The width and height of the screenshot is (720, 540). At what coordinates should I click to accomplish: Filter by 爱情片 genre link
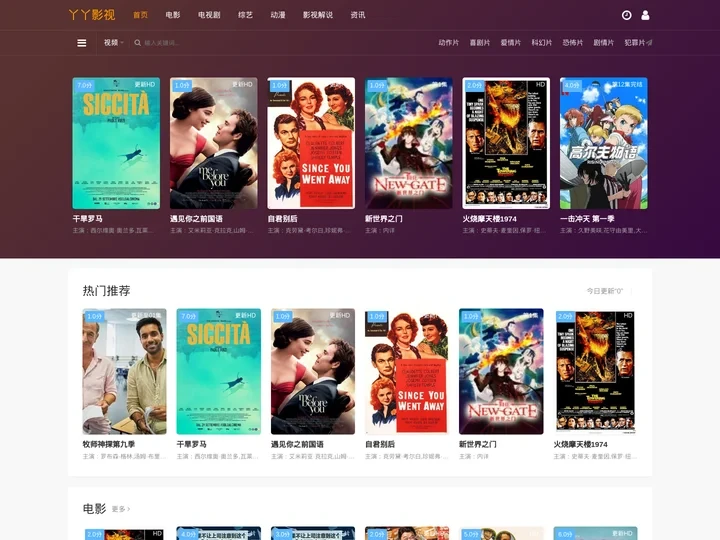click(x=511, y=43)
